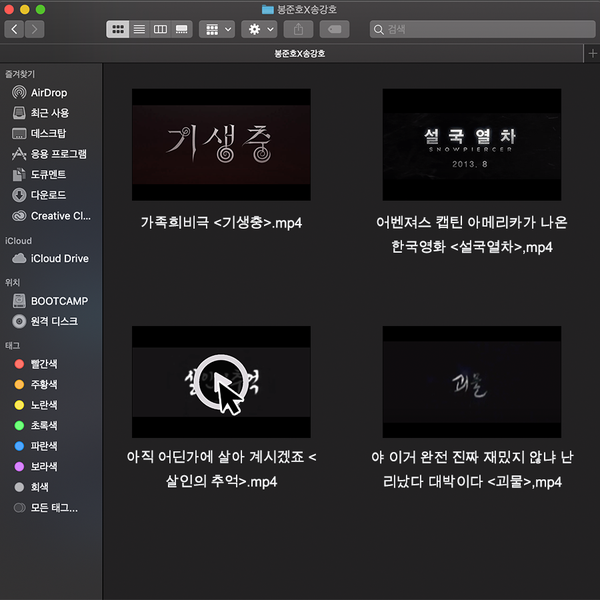Click the 위치 sidebar section header

point(12,282)
